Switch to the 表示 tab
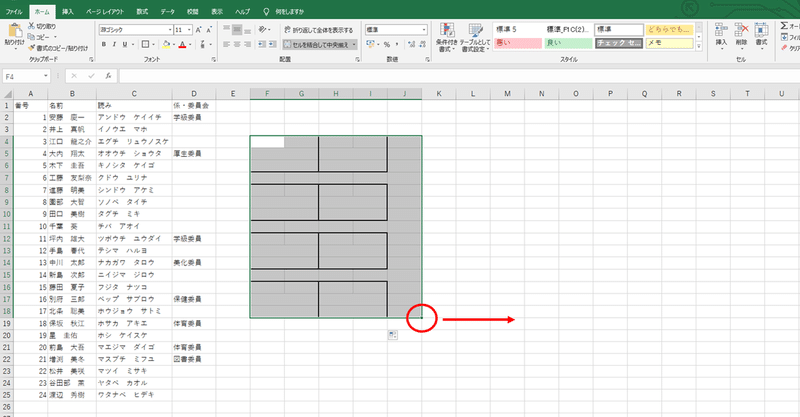Viewport: 800px width, 417px height. click(217, 11)
